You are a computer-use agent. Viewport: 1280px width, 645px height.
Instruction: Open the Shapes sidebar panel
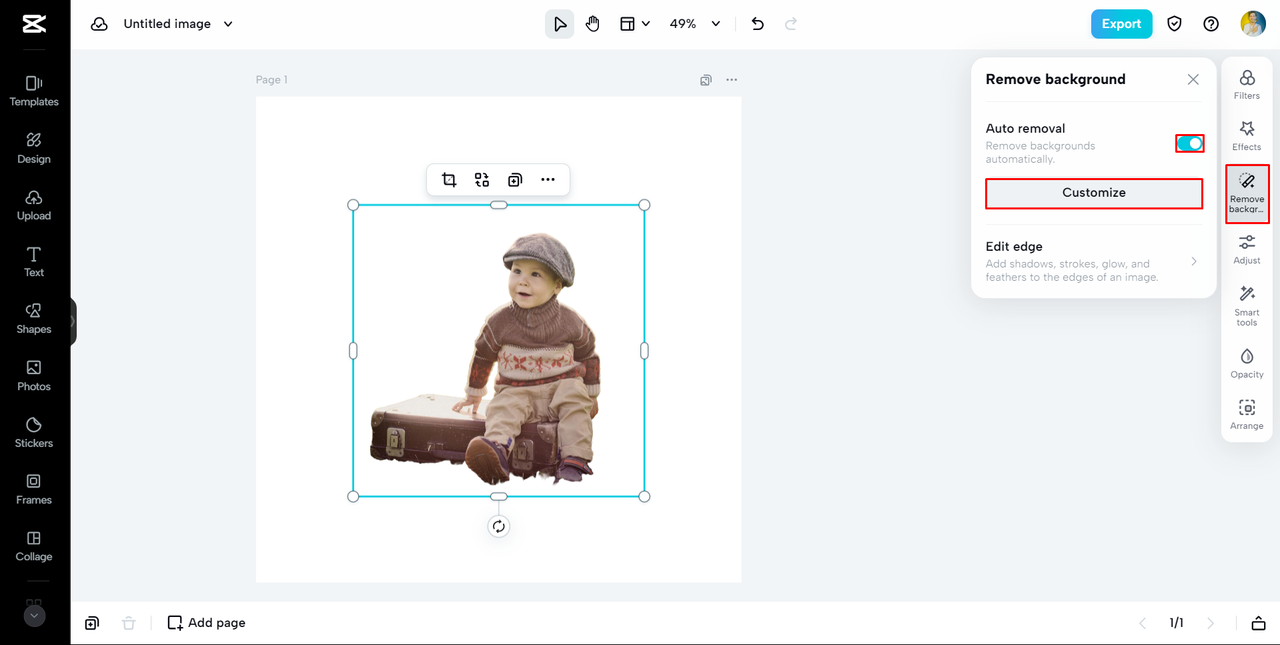tap(34, 319)
